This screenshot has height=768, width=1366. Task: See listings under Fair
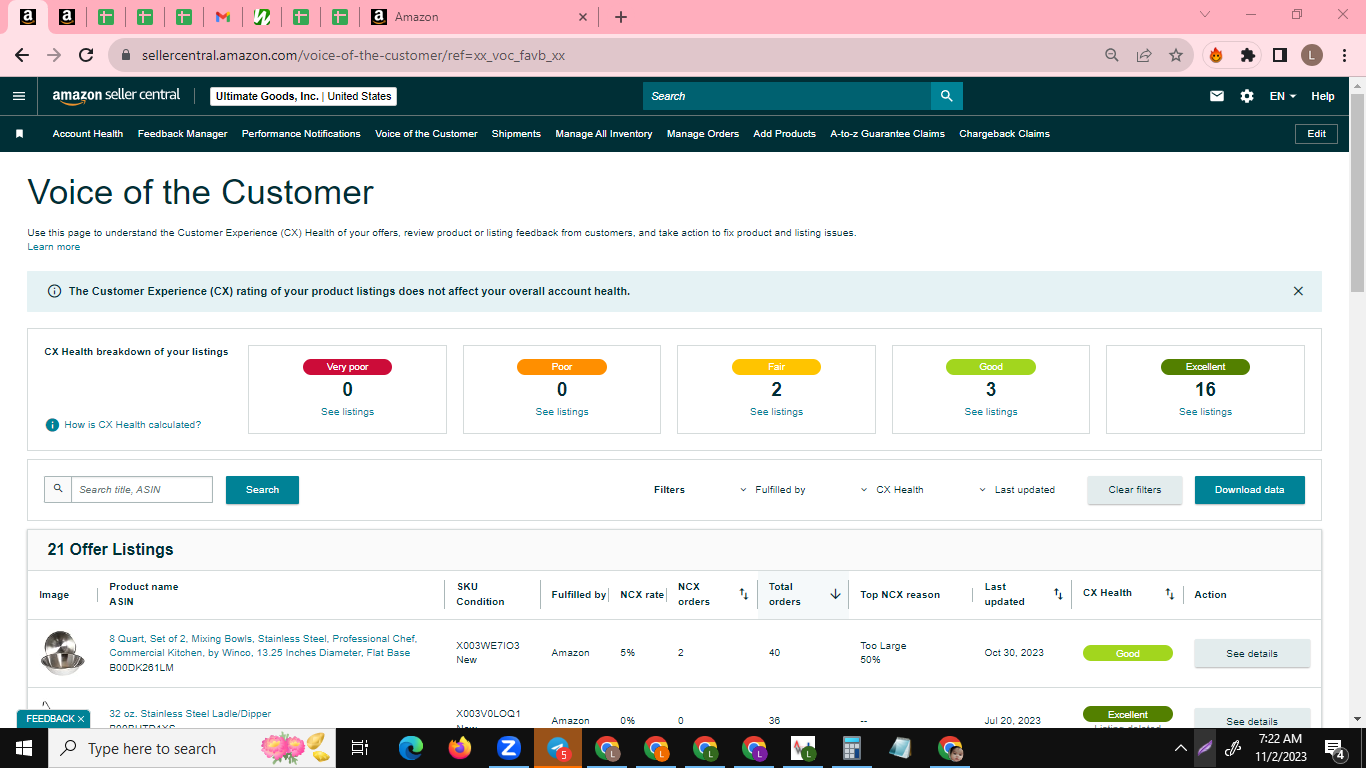776,412
